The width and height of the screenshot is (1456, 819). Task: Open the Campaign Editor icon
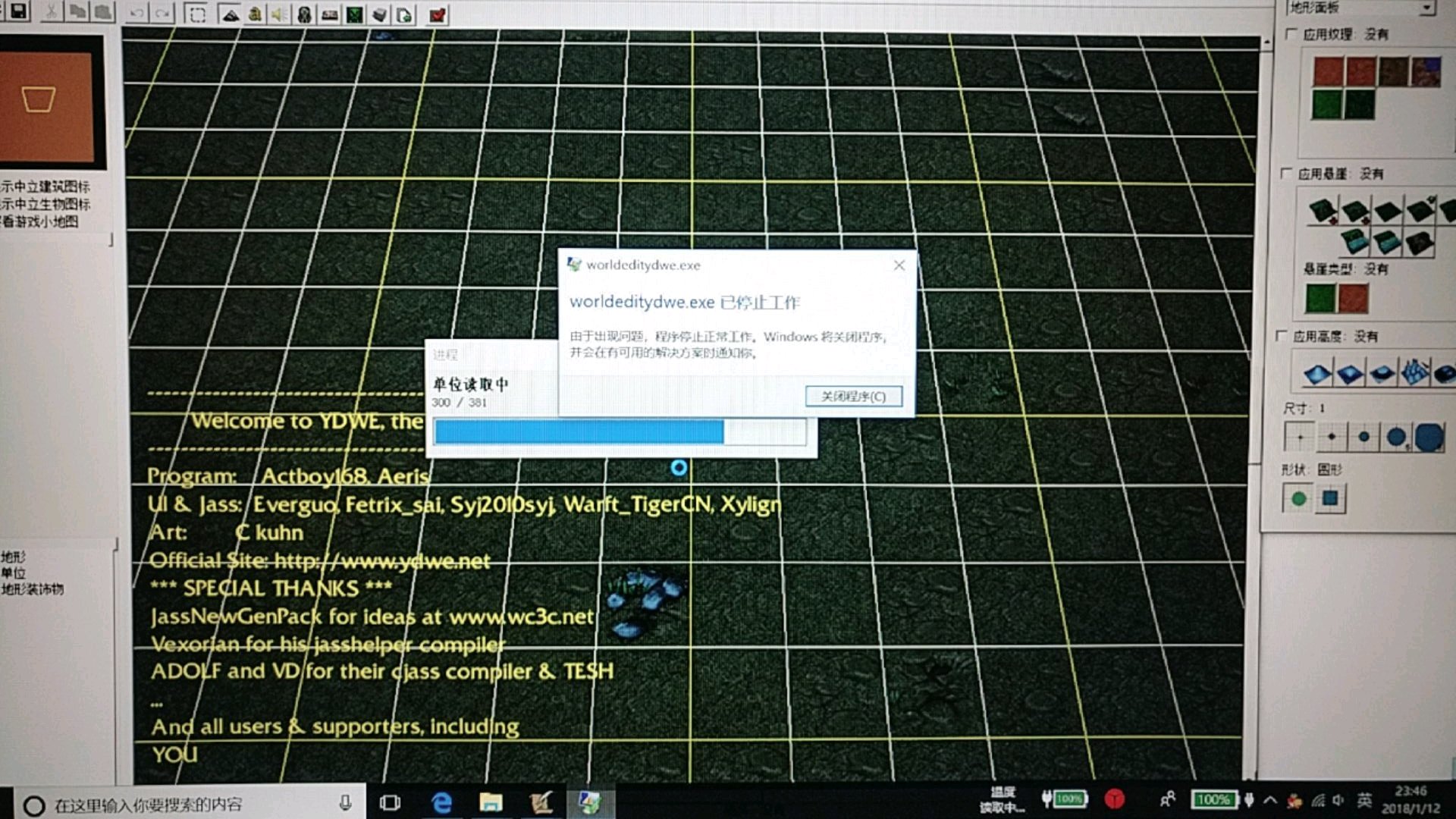pos(329,14)
